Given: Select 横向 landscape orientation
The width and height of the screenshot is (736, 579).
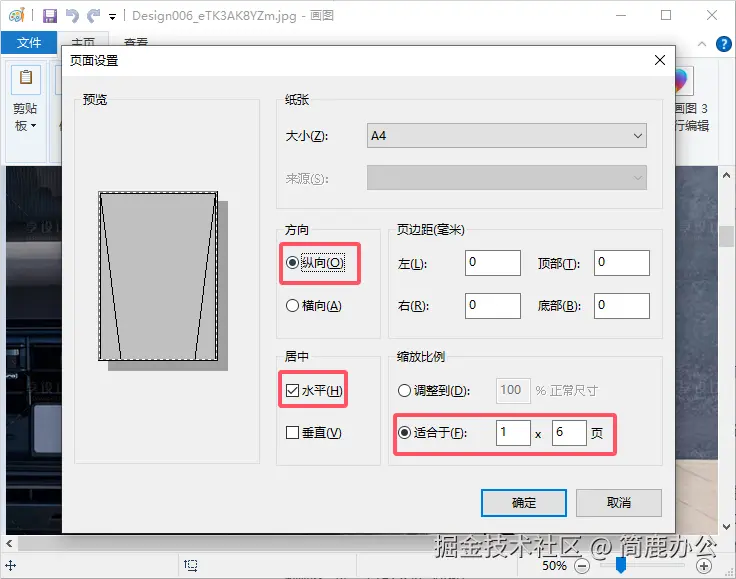Looking at the screenshot, I should pos(314,306).
